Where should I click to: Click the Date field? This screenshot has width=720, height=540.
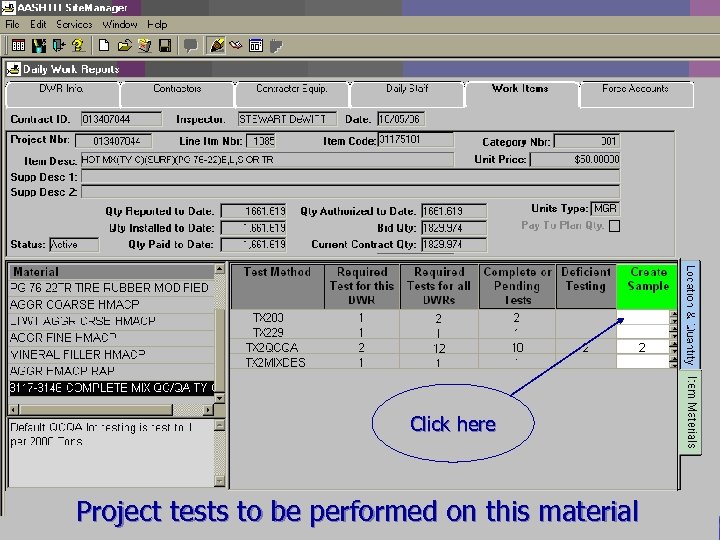point(401,119)
